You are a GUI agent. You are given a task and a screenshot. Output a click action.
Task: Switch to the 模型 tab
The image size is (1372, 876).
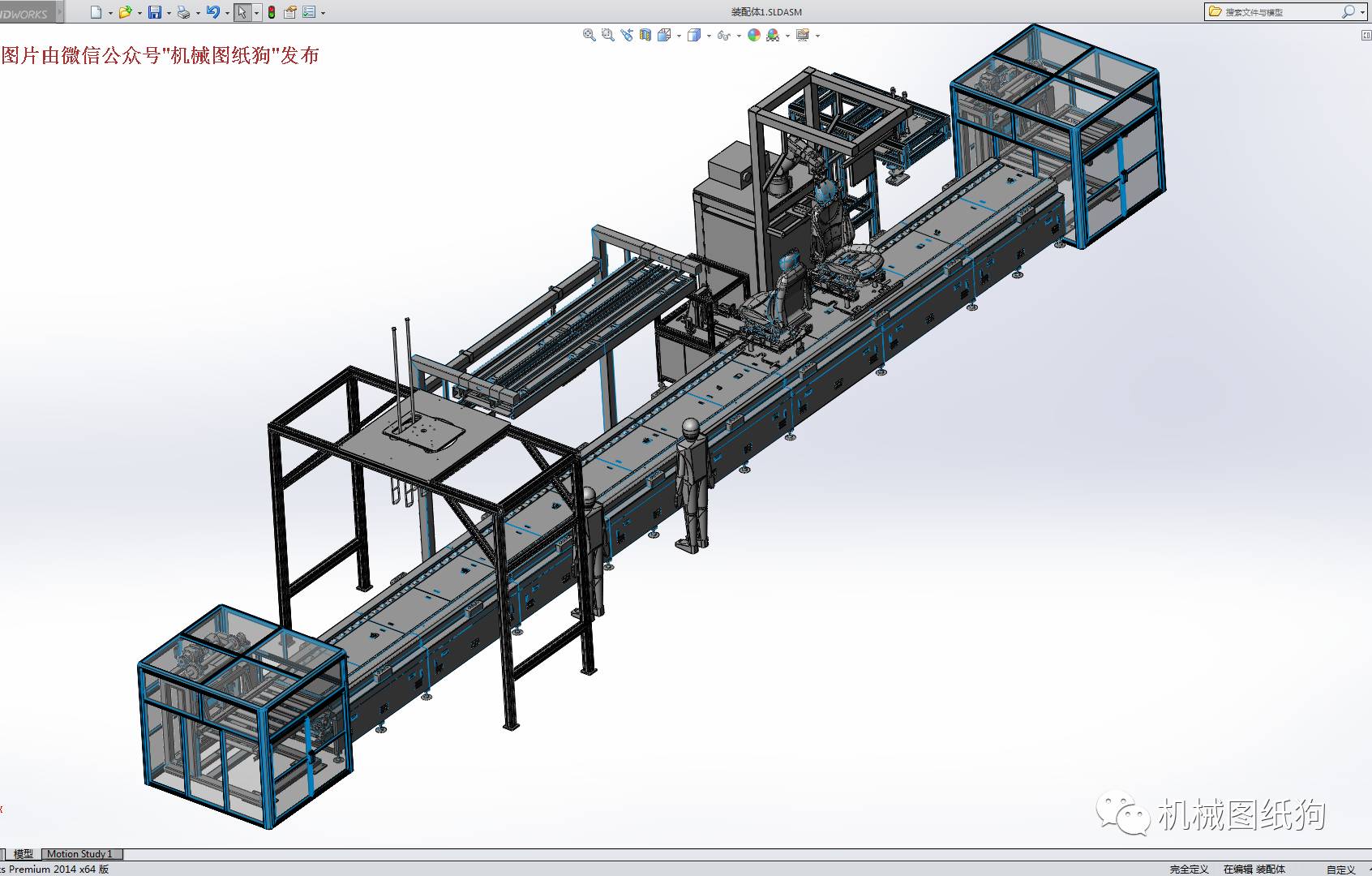pyautogui.click(x=23, y=853)
